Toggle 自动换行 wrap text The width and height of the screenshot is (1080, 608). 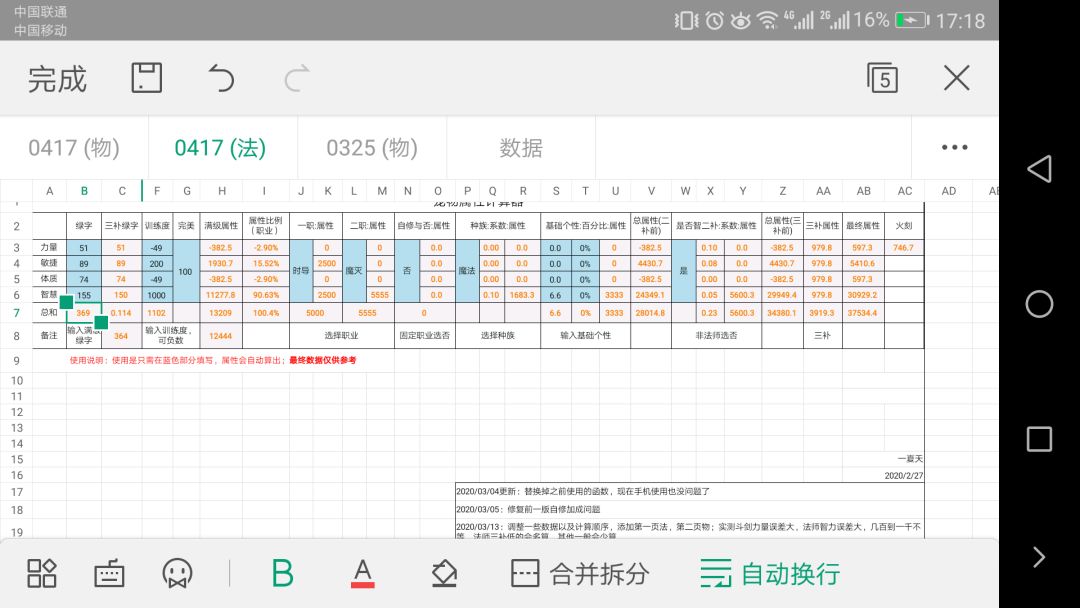[x=770, y=573]
